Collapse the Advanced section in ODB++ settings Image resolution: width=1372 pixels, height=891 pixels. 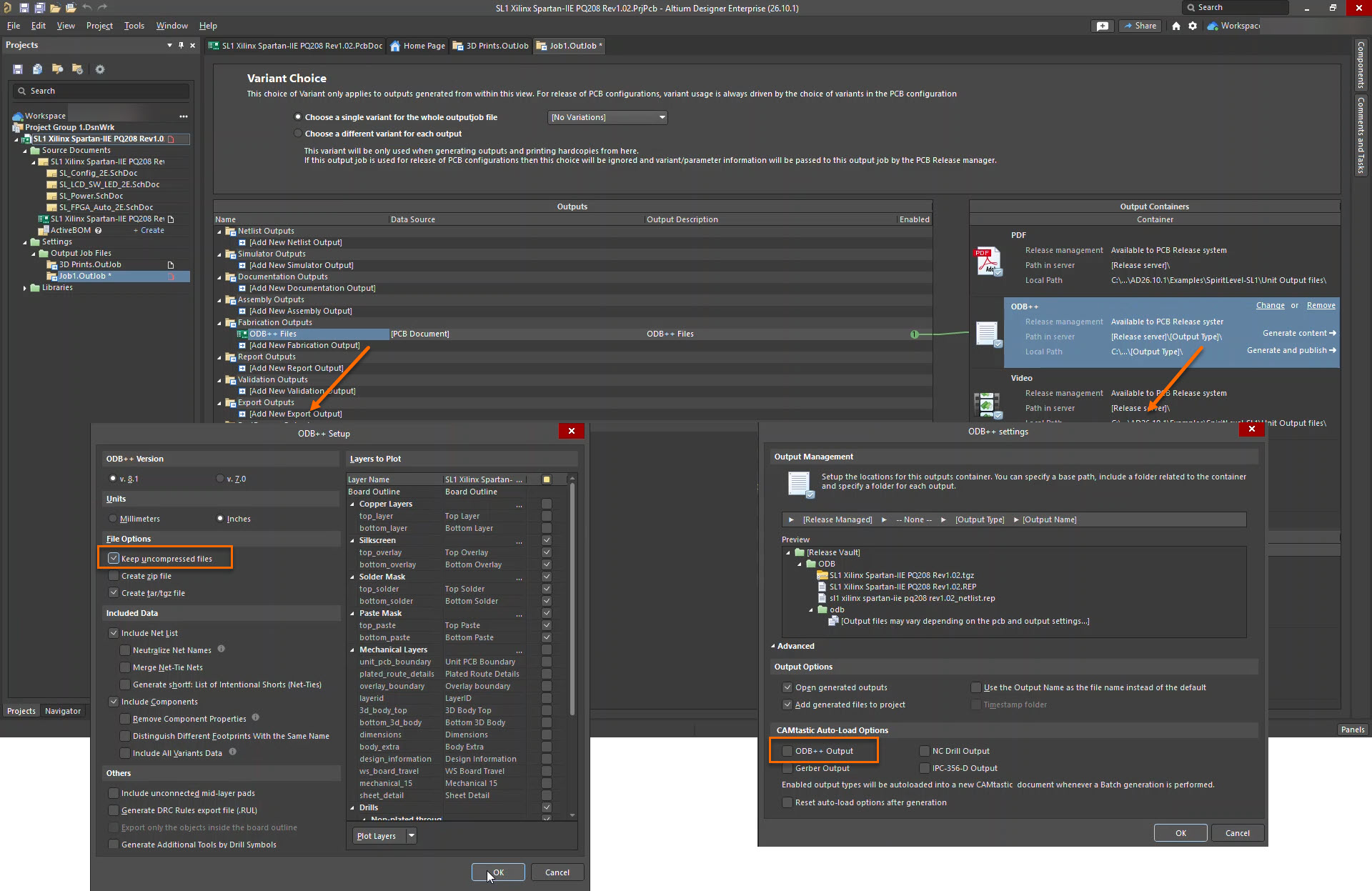point(773,646)
